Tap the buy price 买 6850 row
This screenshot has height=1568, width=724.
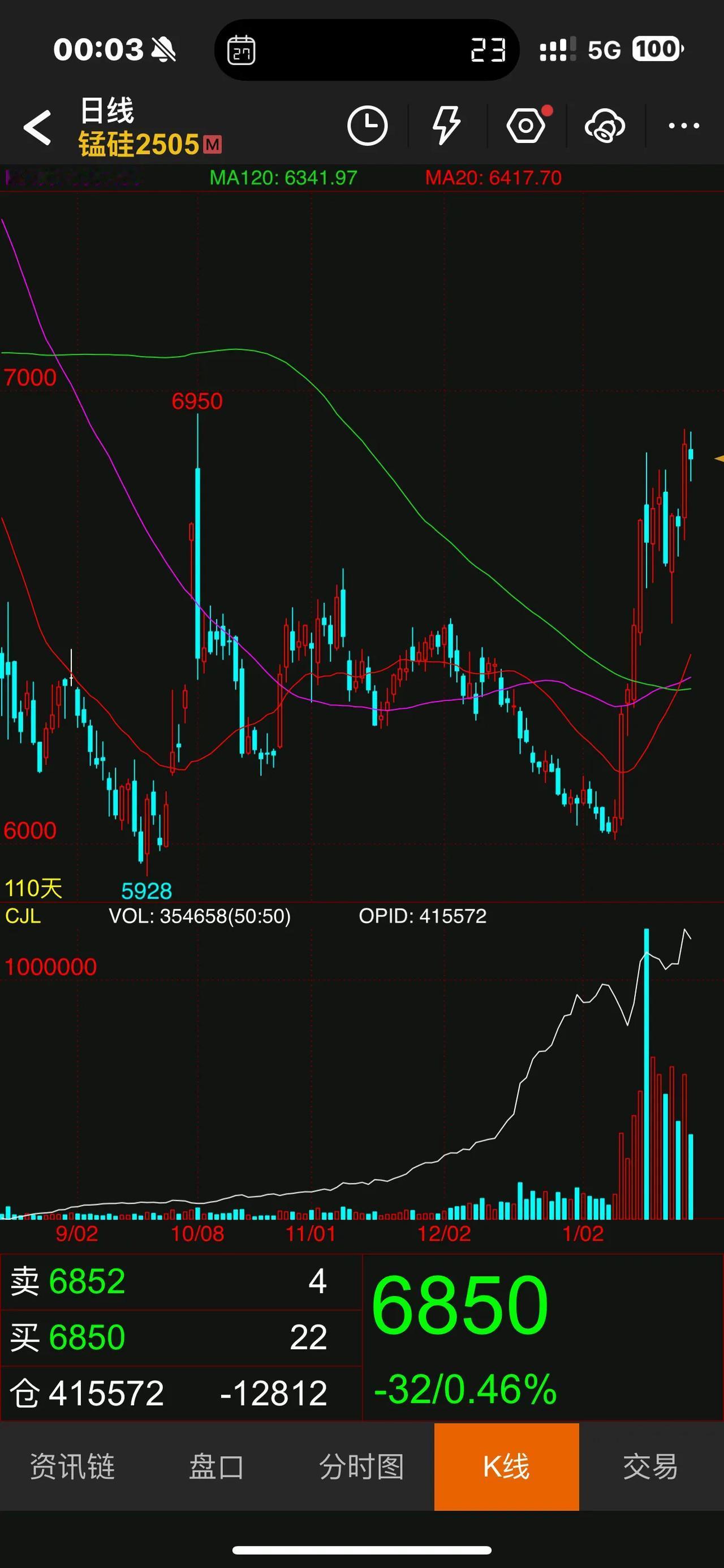182,1338
